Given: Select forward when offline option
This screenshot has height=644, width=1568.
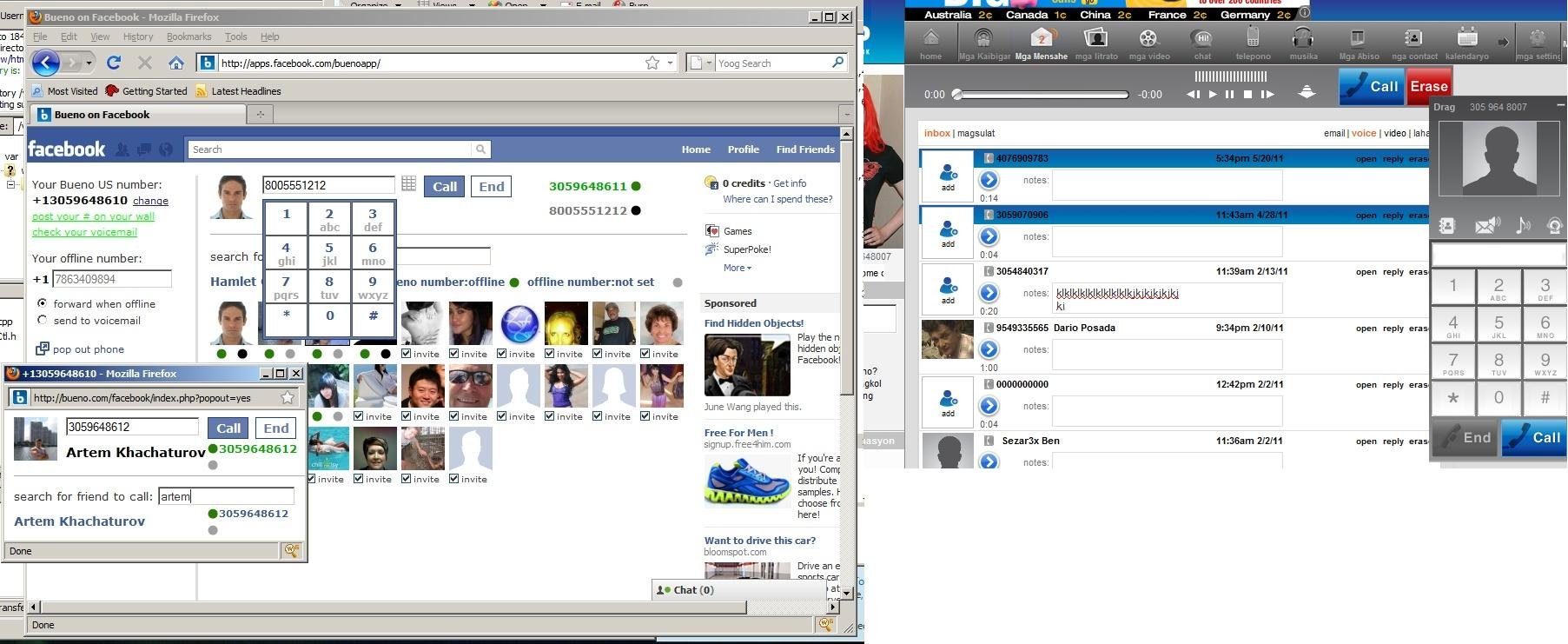Looking at the screenshot, I should (42, 303).
